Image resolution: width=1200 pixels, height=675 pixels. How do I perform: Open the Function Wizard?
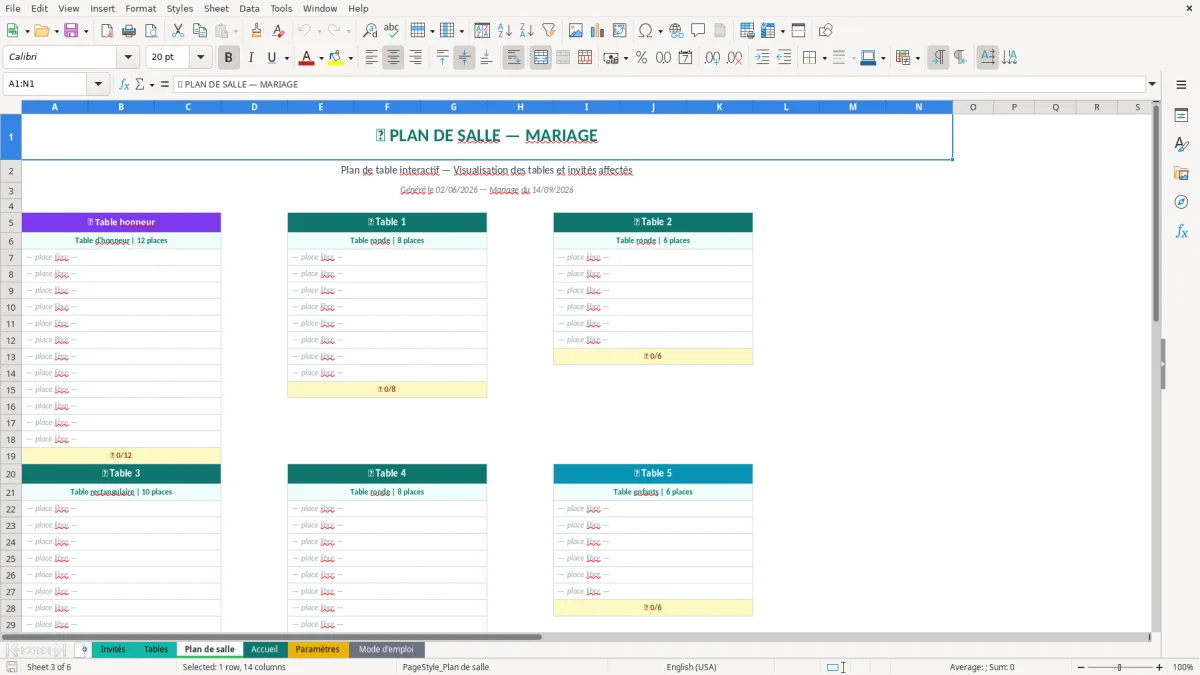(125, 84)
